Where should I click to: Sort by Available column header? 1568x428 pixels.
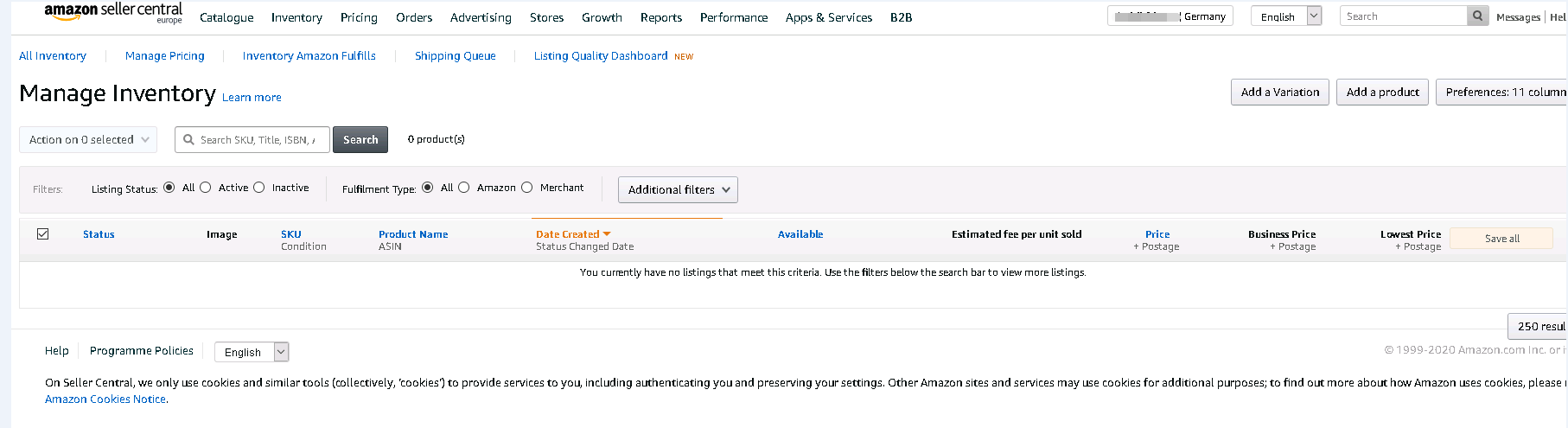[x=800, y=234]
